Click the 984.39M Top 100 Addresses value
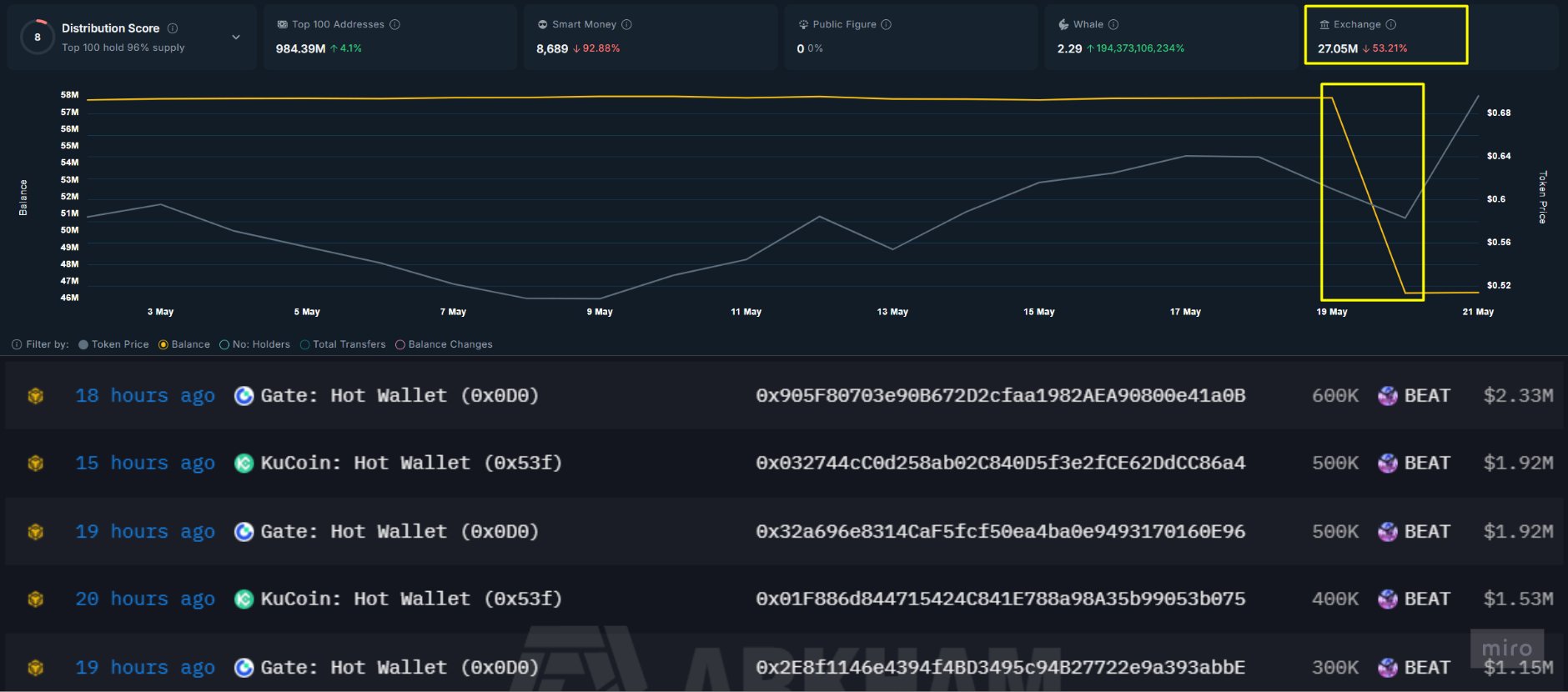Screen dimensions: 1568x692 (x=300, y=48)
